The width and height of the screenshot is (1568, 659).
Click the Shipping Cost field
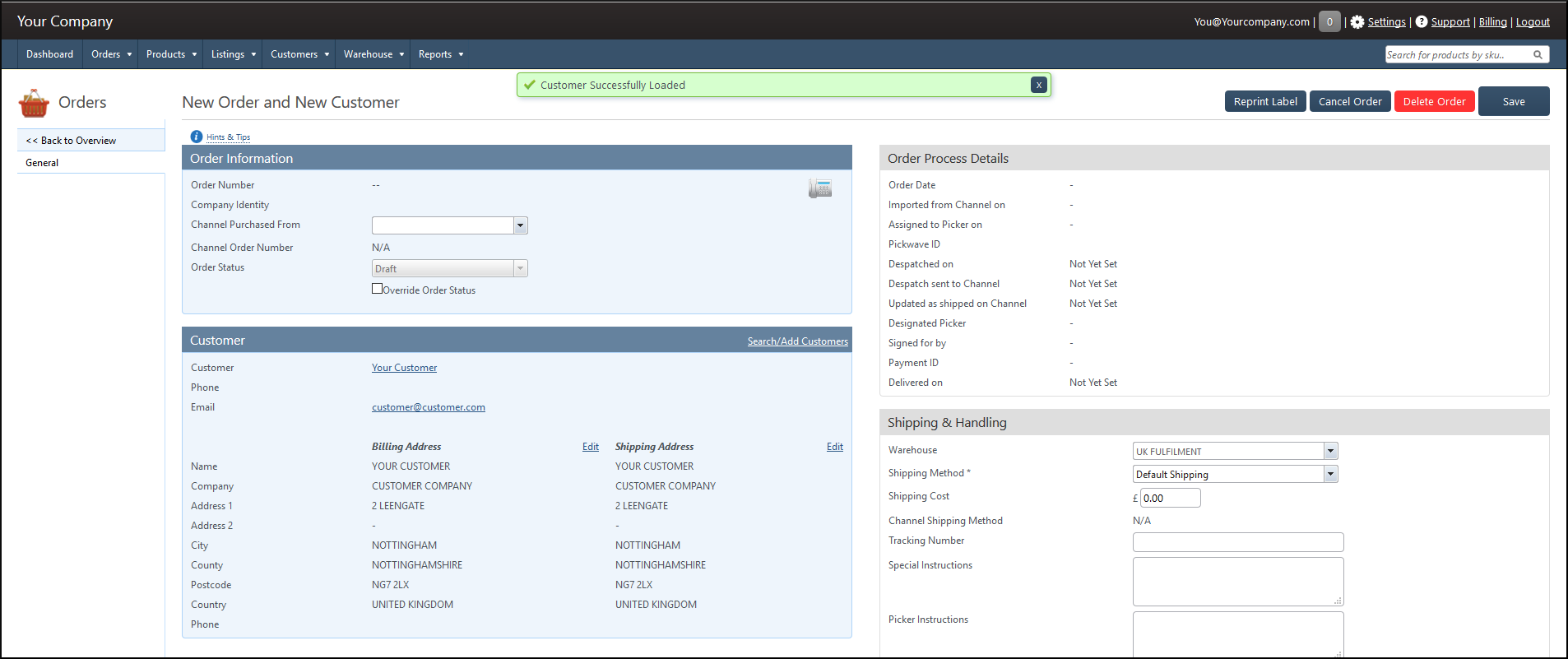click(1170, 498)
